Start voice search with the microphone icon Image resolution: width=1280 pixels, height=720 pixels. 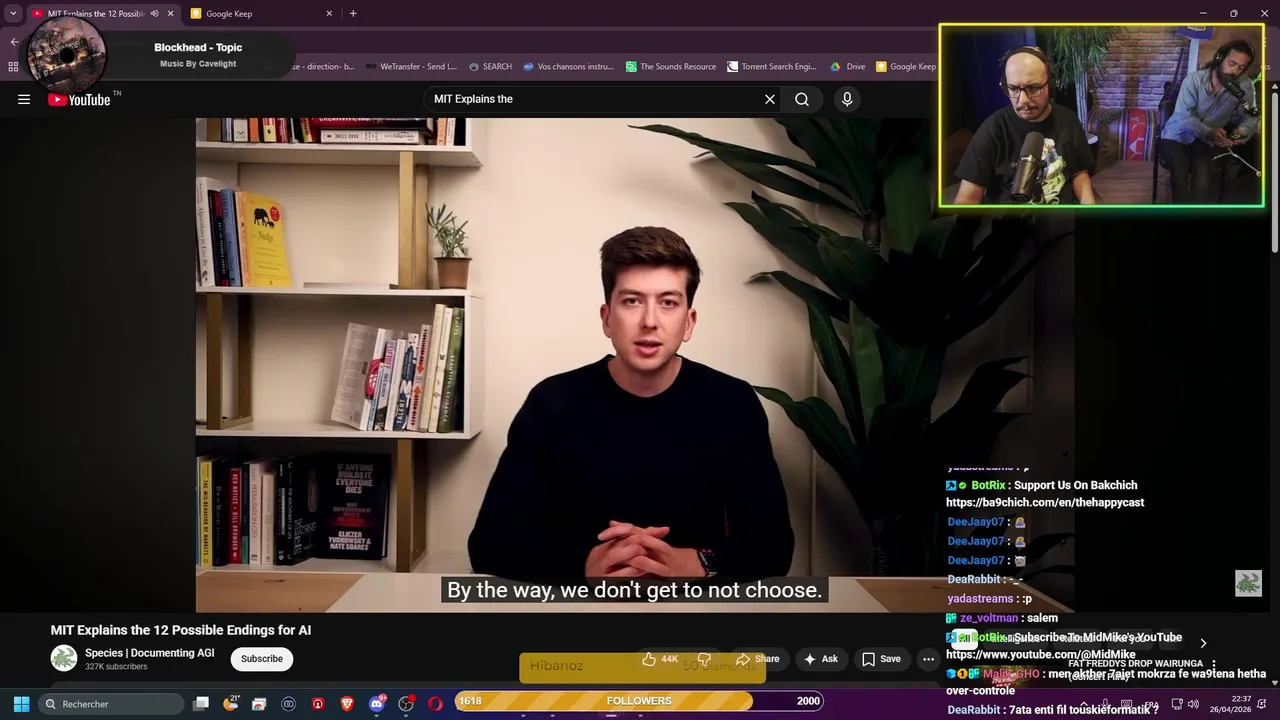(x=847, y=99)
